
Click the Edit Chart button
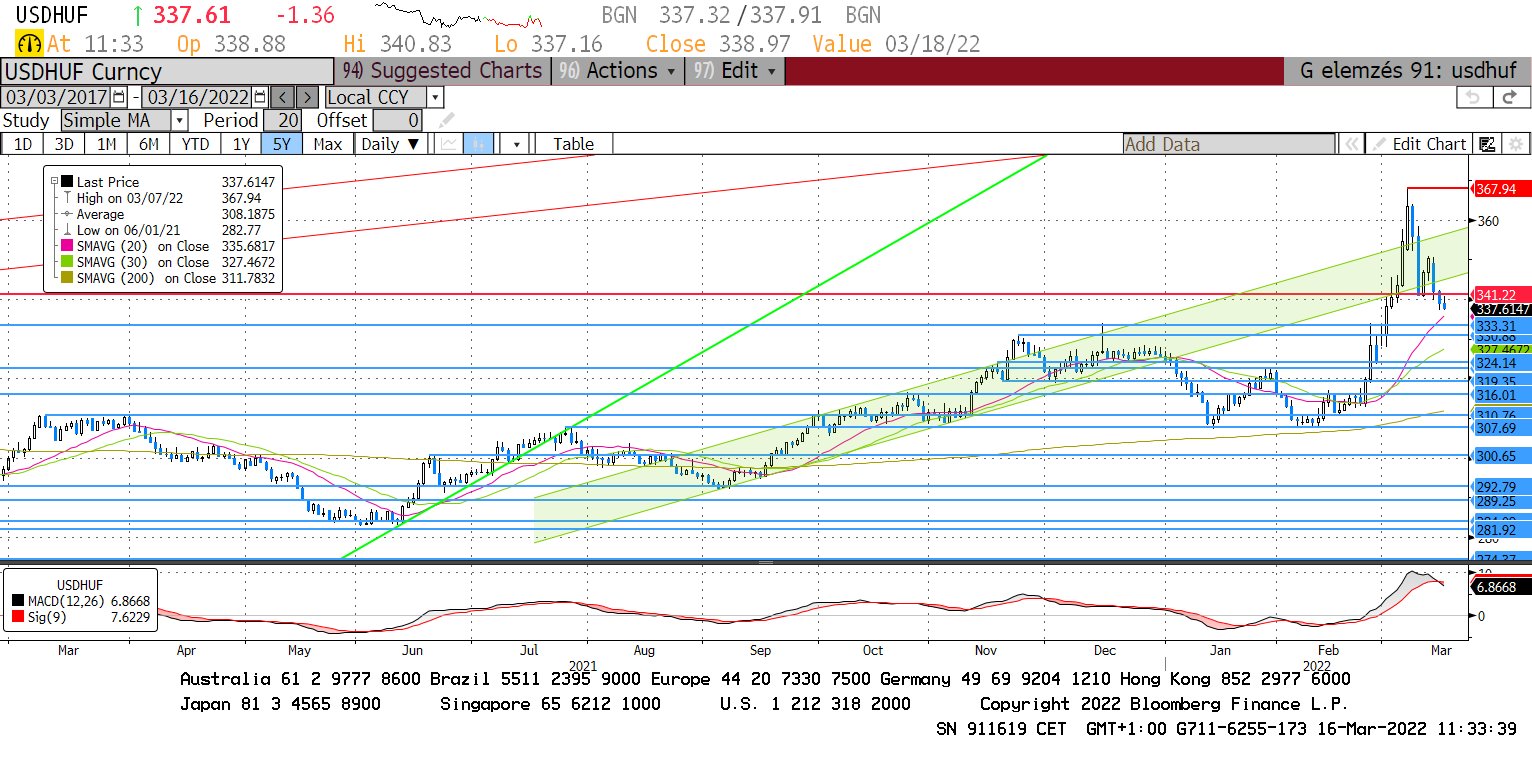coord(1419,144)
